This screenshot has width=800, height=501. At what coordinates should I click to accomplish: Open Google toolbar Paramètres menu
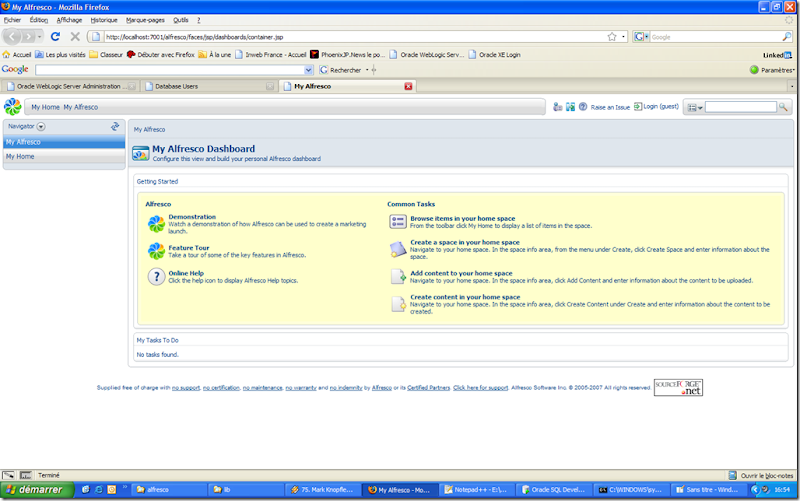click(772, 70)
